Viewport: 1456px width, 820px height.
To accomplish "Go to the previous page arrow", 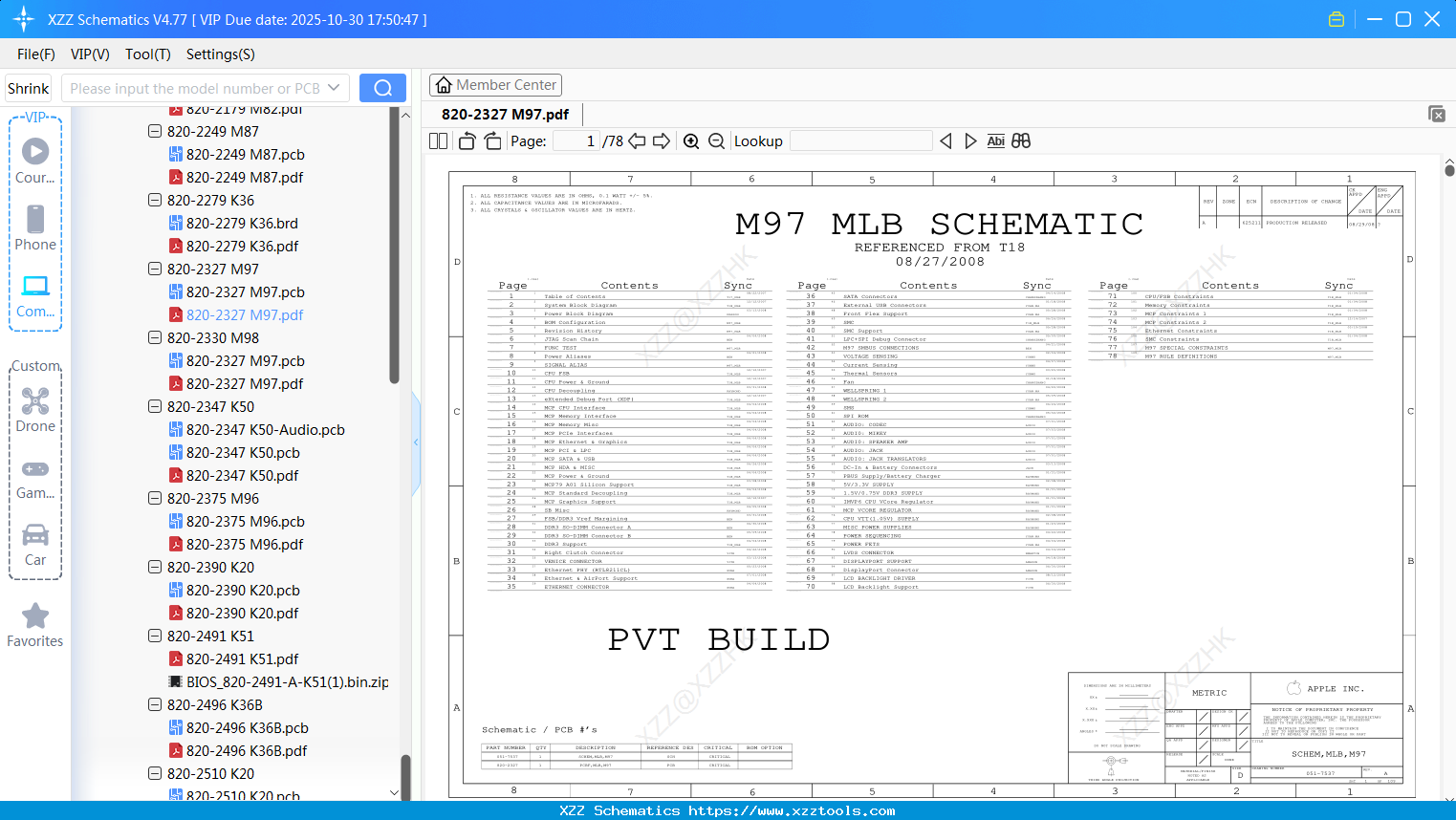I will [x=637, y=141].
